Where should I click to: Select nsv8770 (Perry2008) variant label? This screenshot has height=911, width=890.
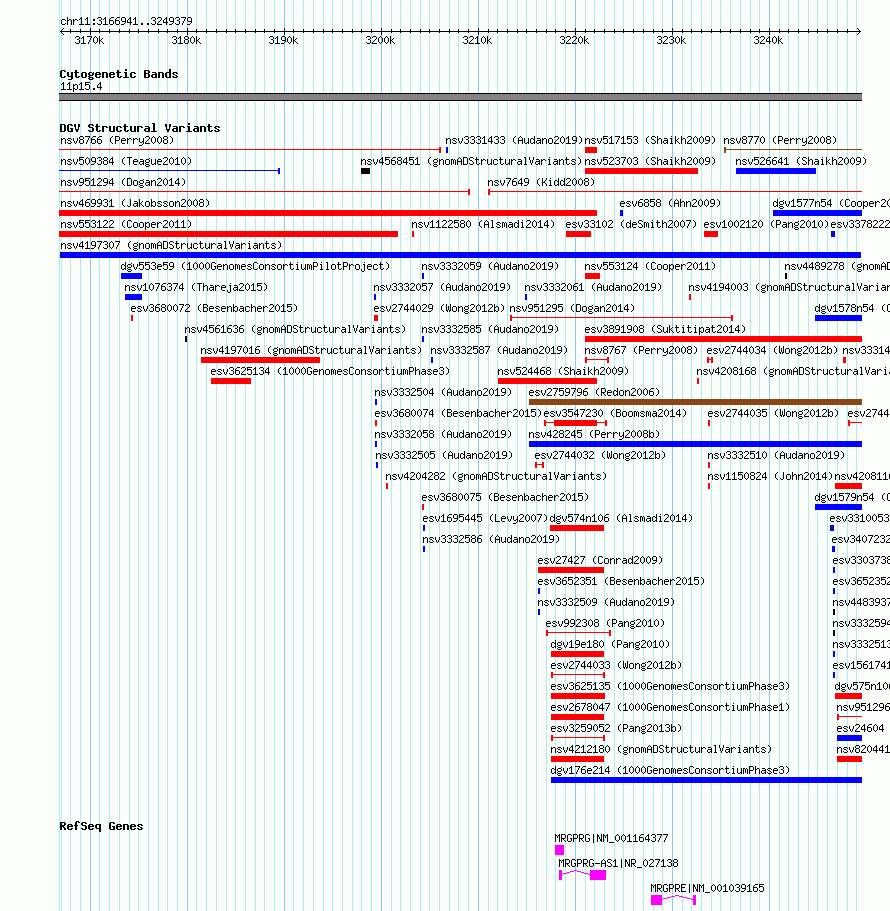pos(780,141)
